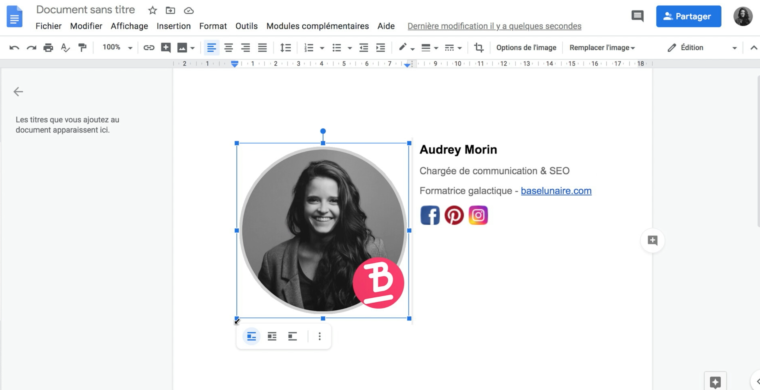Click the Insert link icon
This screenshot has height=390, width=760.
(149, 47)
